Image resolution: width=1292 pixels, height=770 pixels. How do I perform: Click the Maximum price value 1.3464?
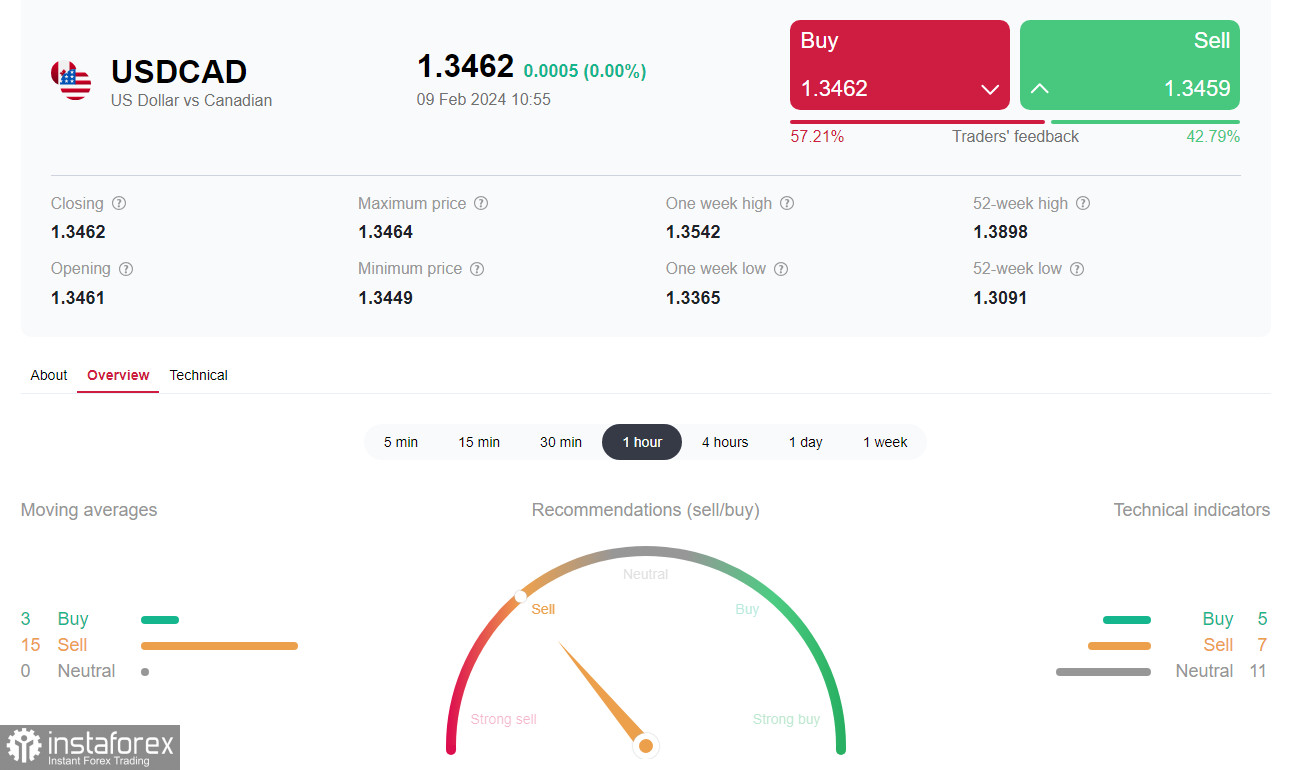tap(385, 232)
